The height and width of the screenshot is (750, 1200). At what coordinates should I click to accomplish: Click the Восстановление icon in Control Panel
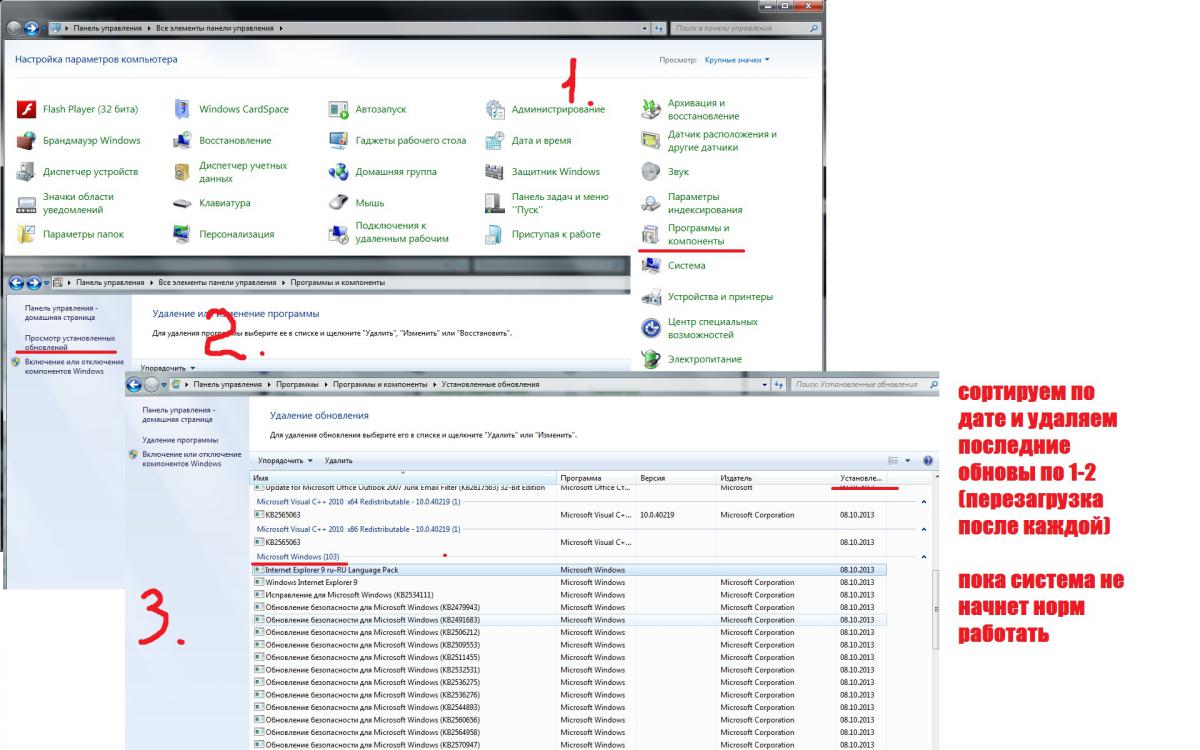pos(183,140)
